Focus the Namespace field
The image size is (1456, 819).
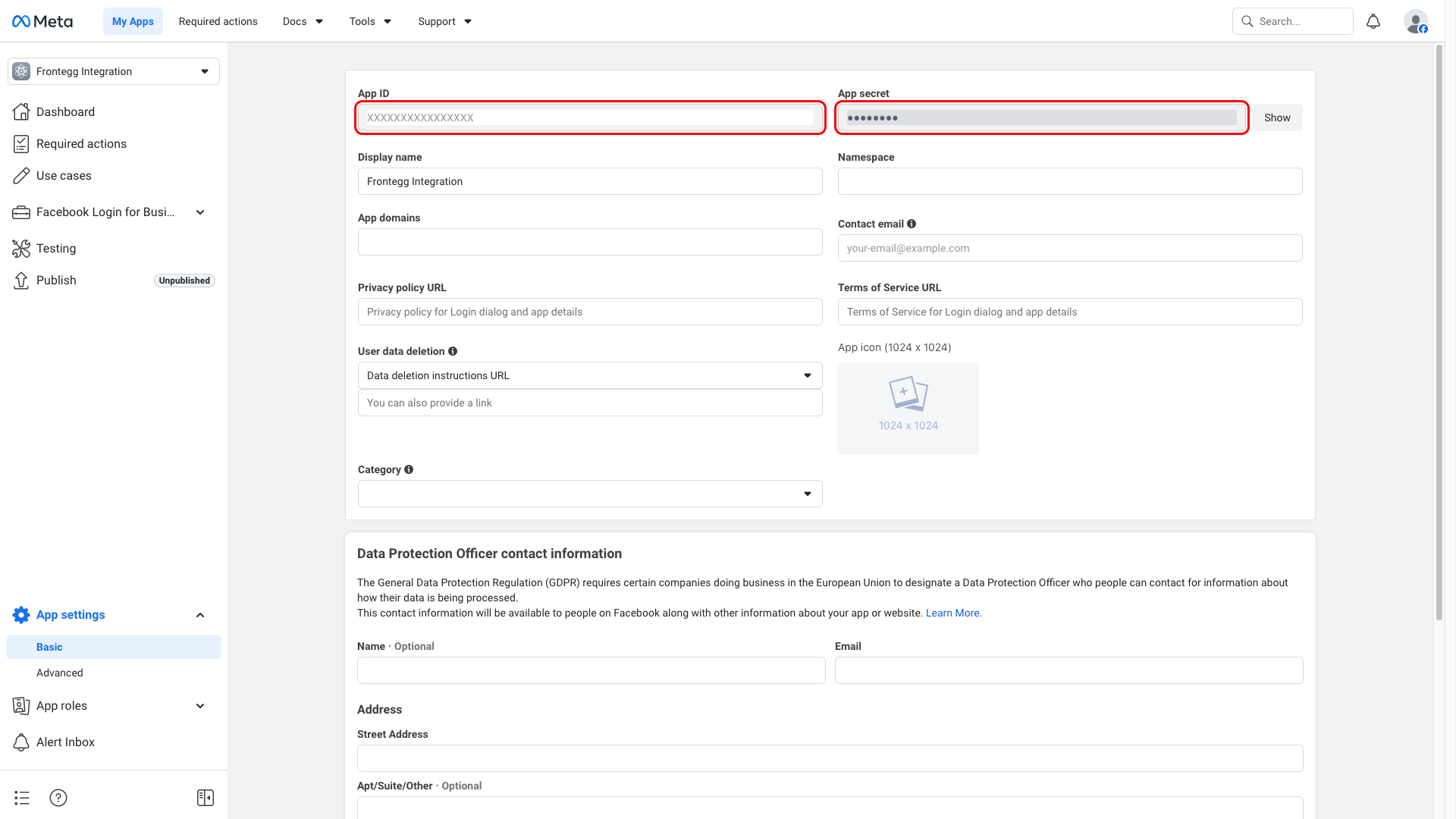pyautogui.click(x=1070, y=181)
